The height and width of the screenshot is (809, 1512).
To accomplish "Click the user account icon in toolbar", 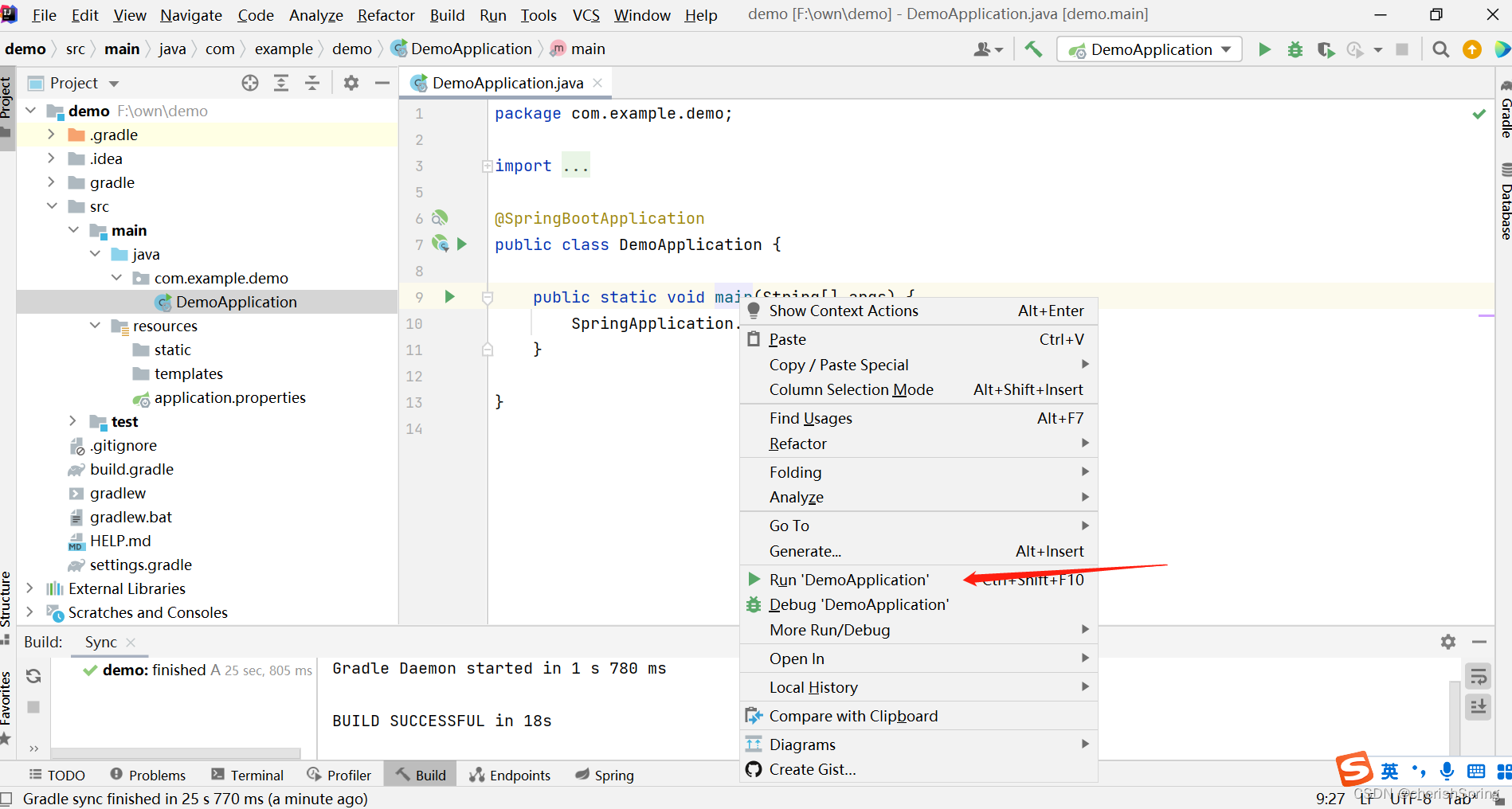I will coord(988,49).
